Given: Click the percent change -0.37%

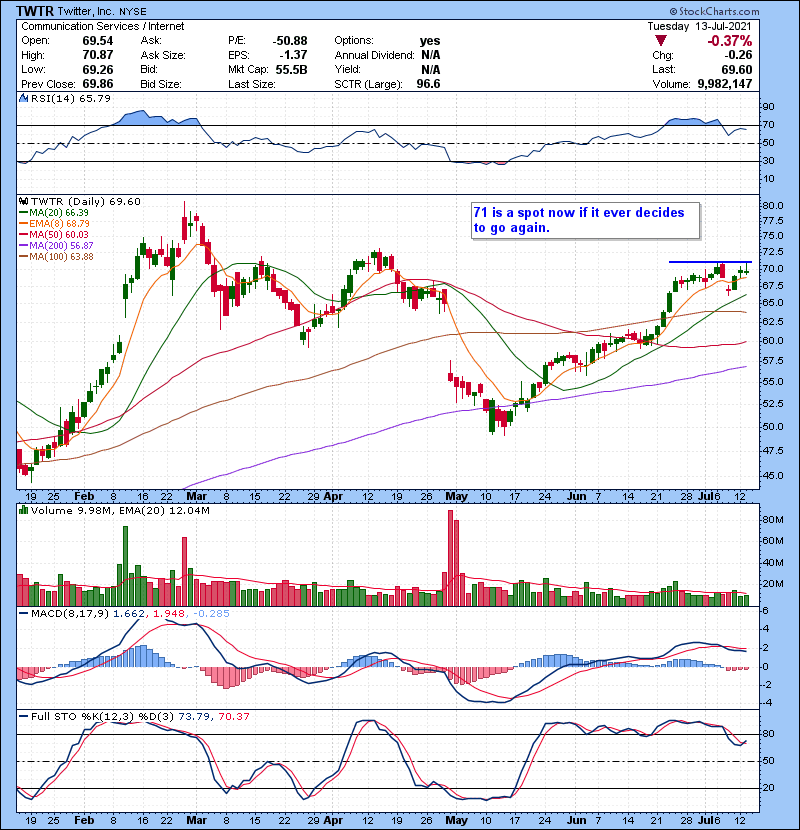Looking at the screenshot, I should point(730,41).
